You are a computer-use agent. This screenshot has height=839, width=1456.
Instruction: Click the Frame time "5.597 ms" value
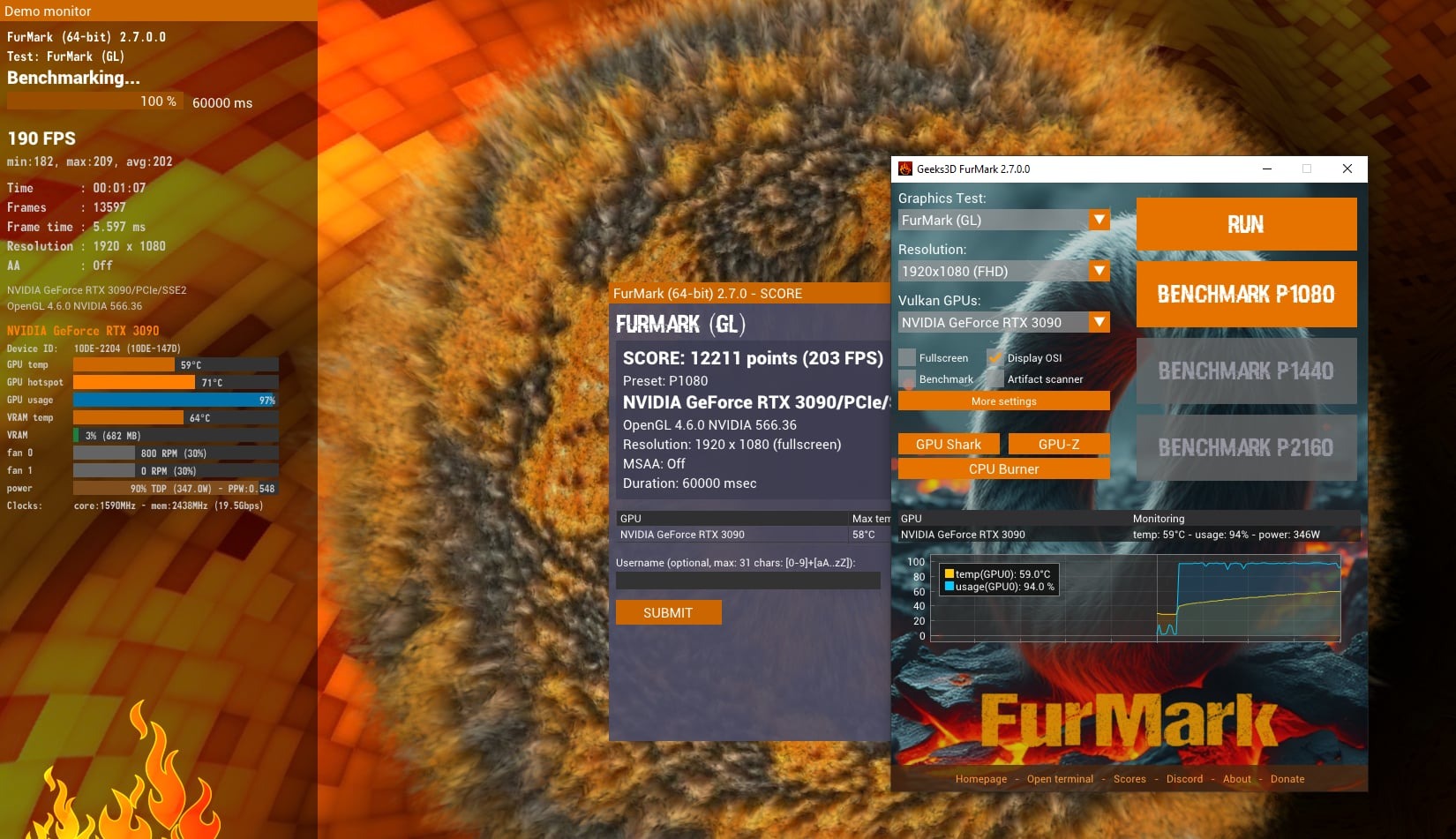(x=119, y=227)
